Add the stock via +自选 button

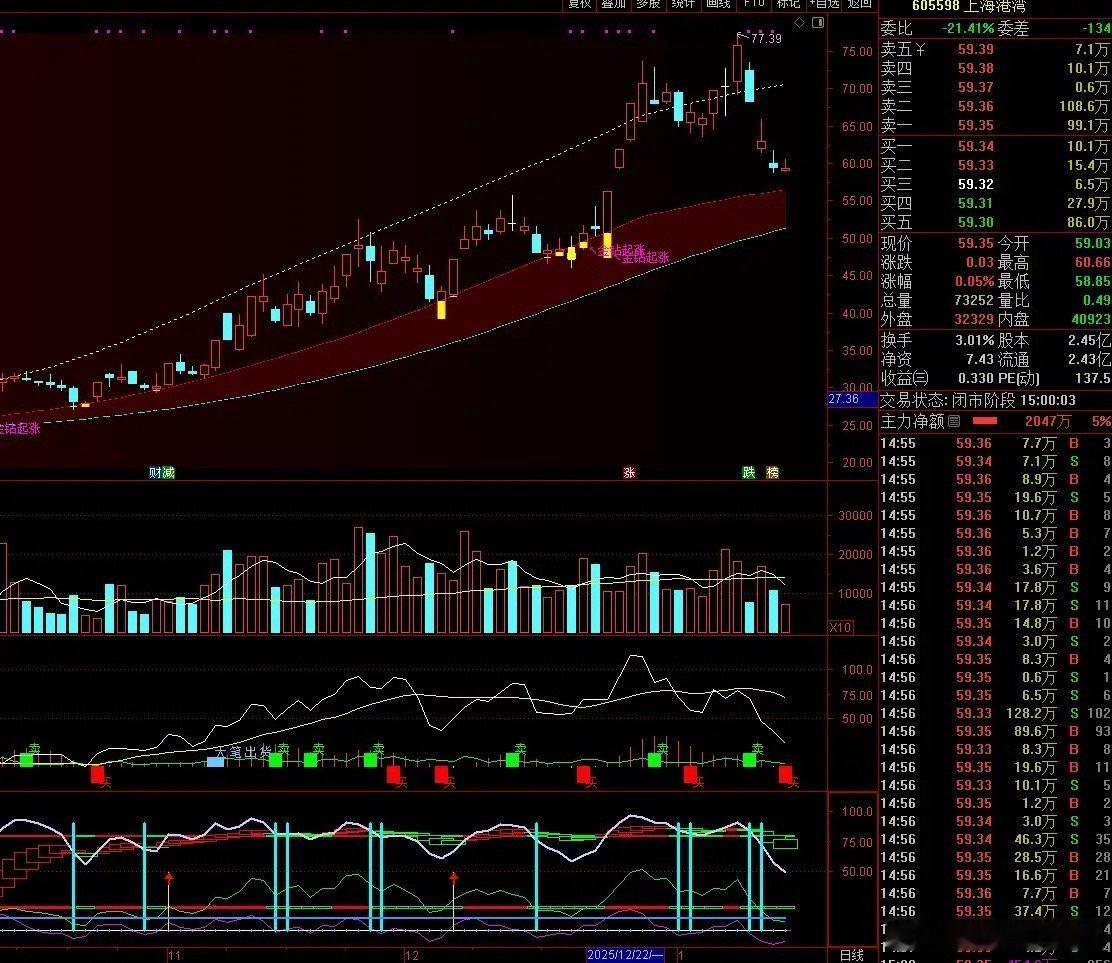tap(825, 4)
